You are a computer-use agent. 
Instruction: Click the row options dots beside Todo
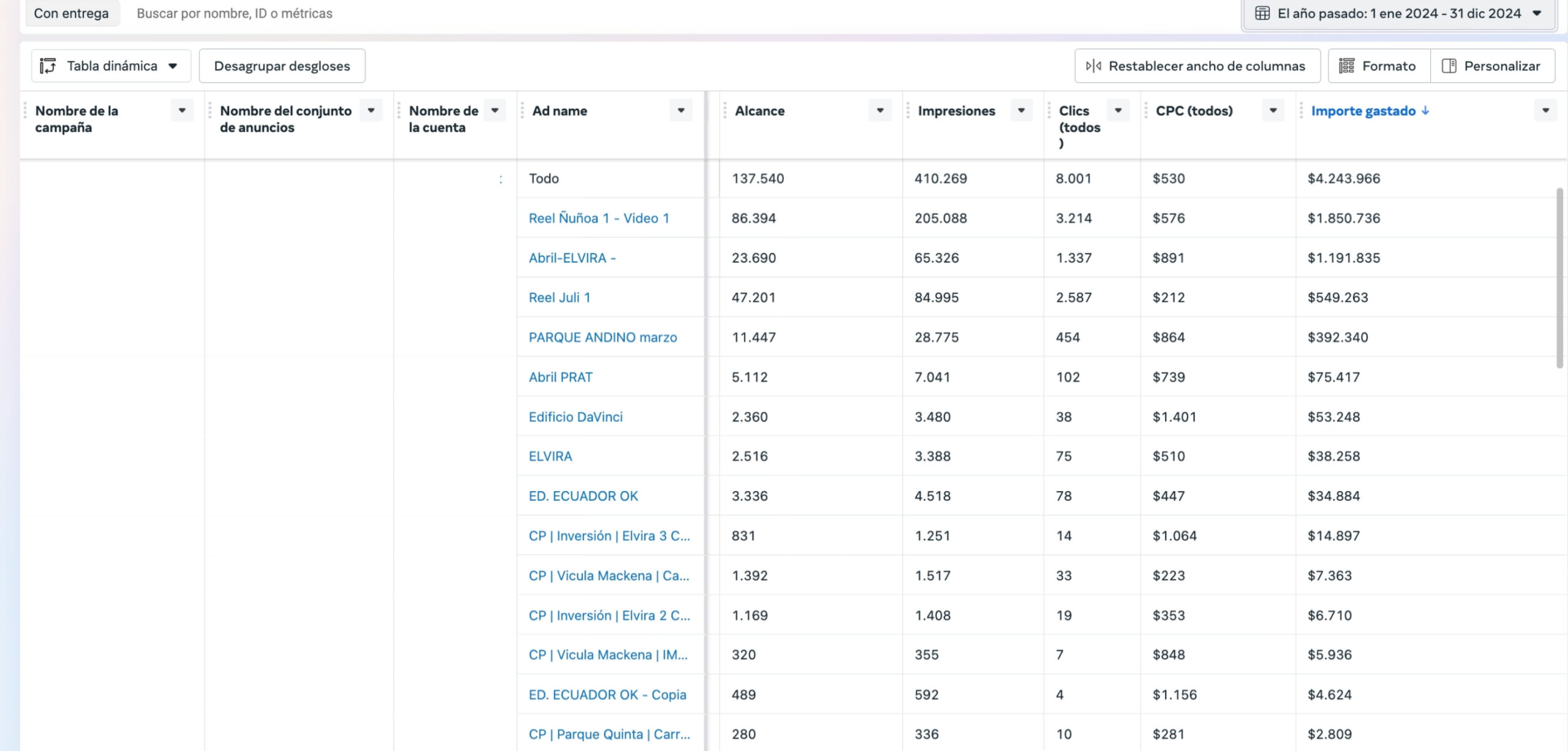pyautogui.click(x=501, y=179)
